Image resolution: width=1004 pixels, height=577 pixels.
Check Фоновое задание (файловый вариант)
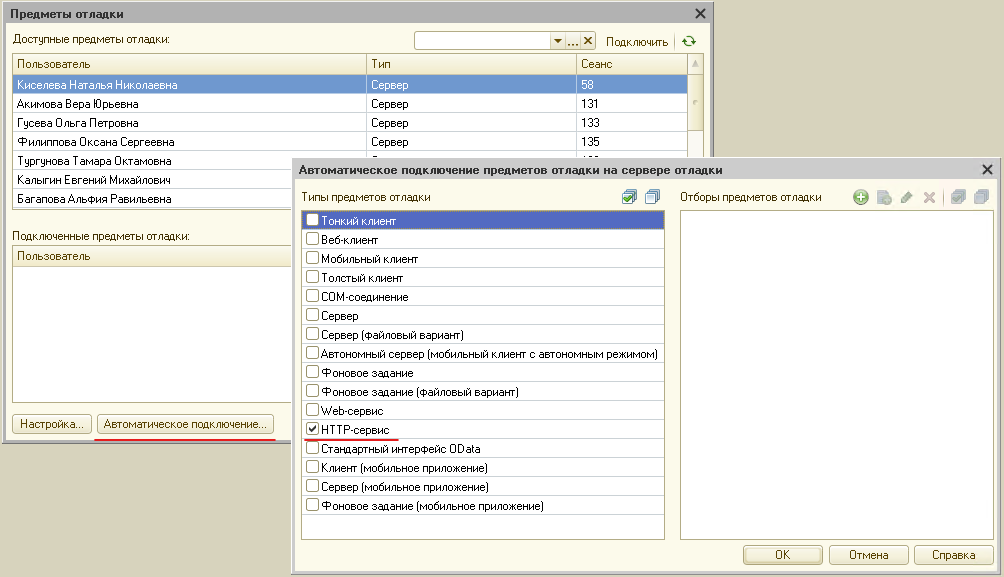(x=312, y=391)
